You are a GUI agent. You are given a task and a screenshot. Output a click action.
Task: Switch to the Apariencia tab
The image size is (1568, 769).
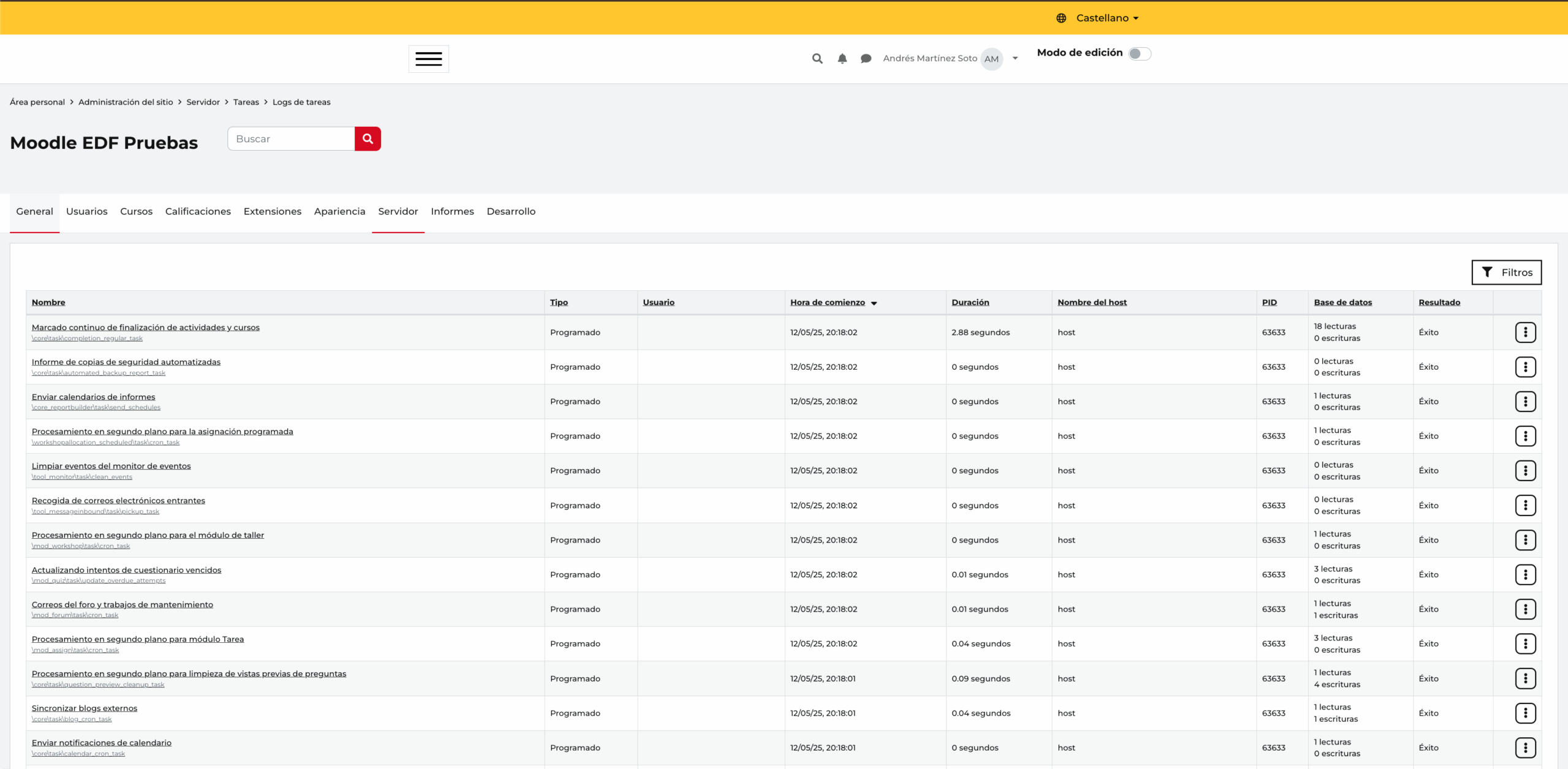pyautogui.click(x=339, y=212)
